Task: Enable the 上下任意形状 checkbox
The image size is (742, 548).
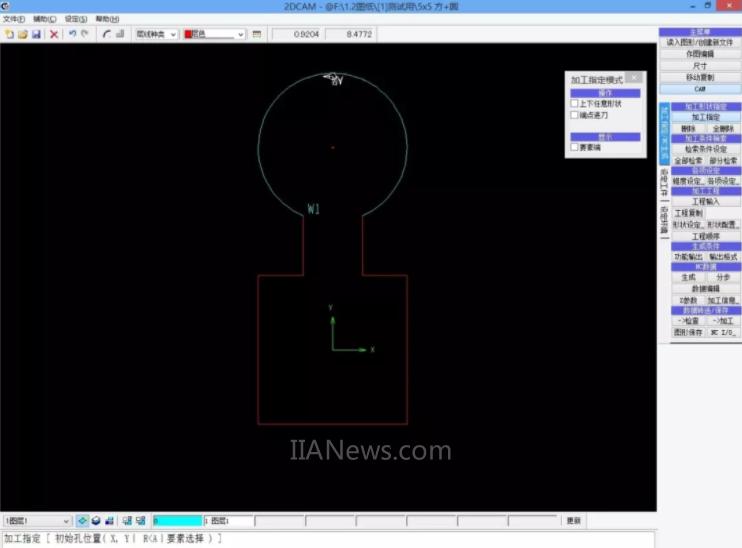Action: coord(574,104)
